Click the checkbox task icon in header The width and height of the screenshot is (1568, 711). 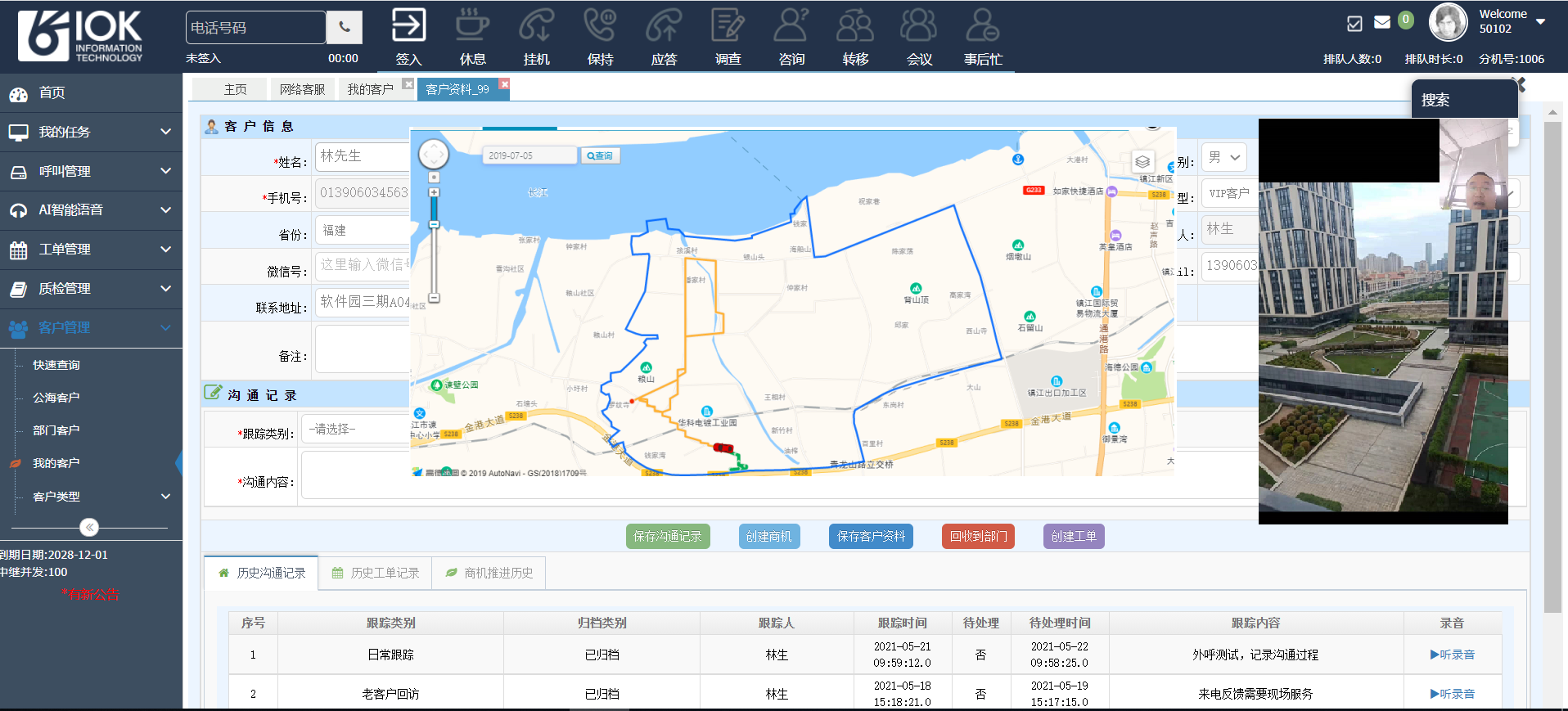[x=1354, y=23]
